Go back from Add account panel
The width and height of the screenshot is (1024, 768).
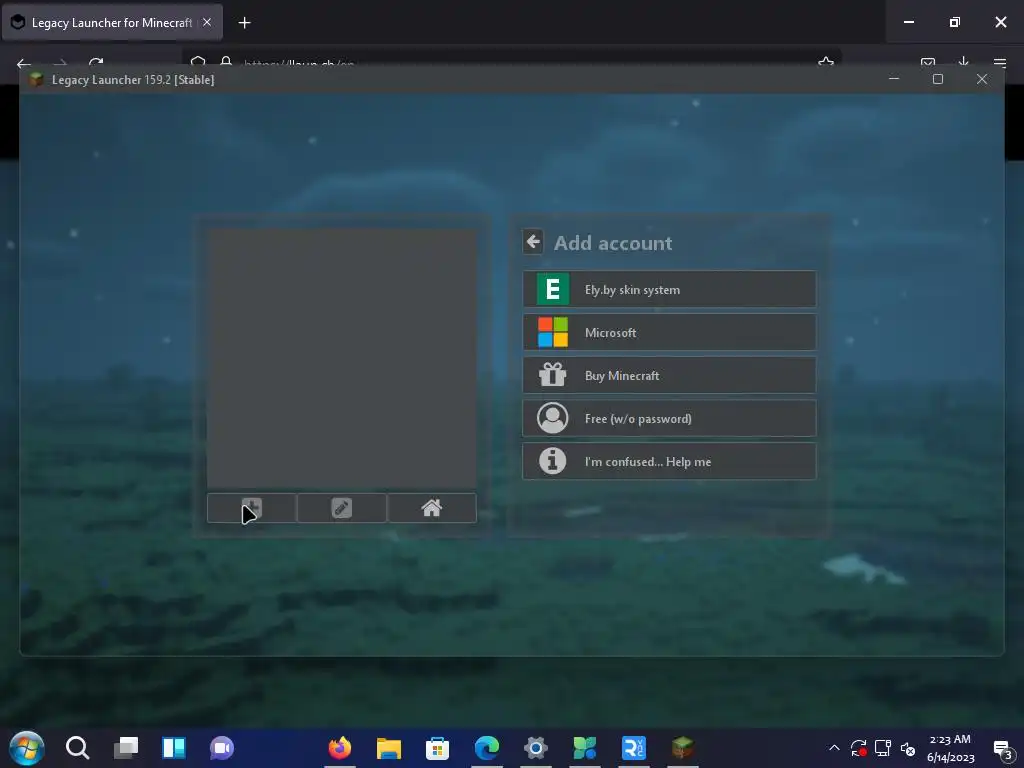point(533,242)
